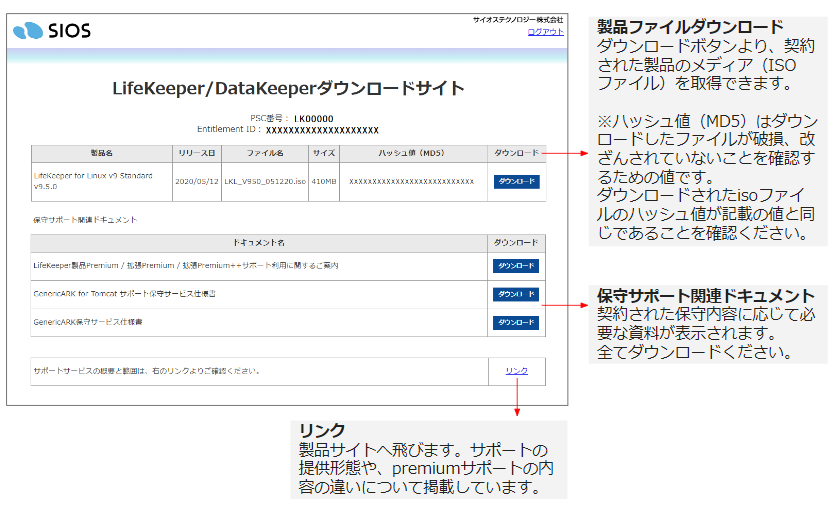
Task: Click the サポートサービスの概要 description text
Action: pos(146,371)
